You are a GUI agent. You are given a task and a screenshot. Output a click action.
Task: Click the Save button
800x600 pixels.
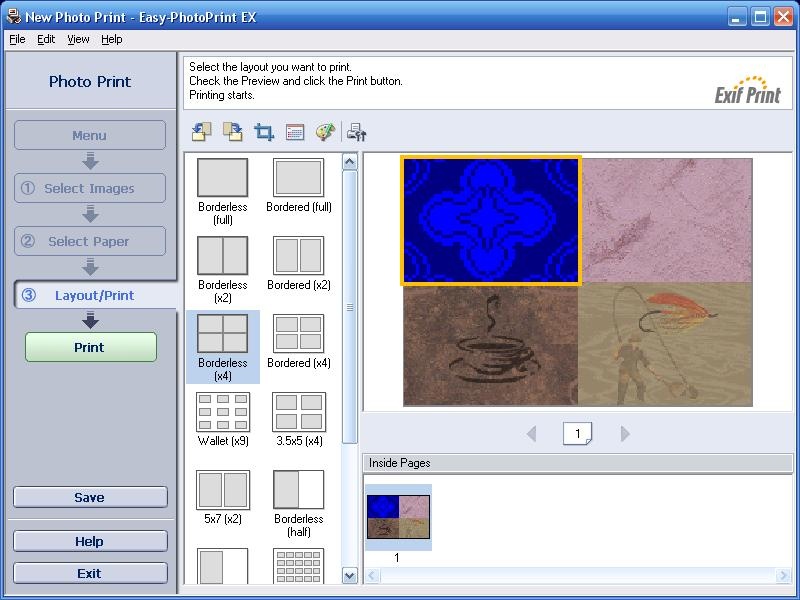click(x=89, y=497)
